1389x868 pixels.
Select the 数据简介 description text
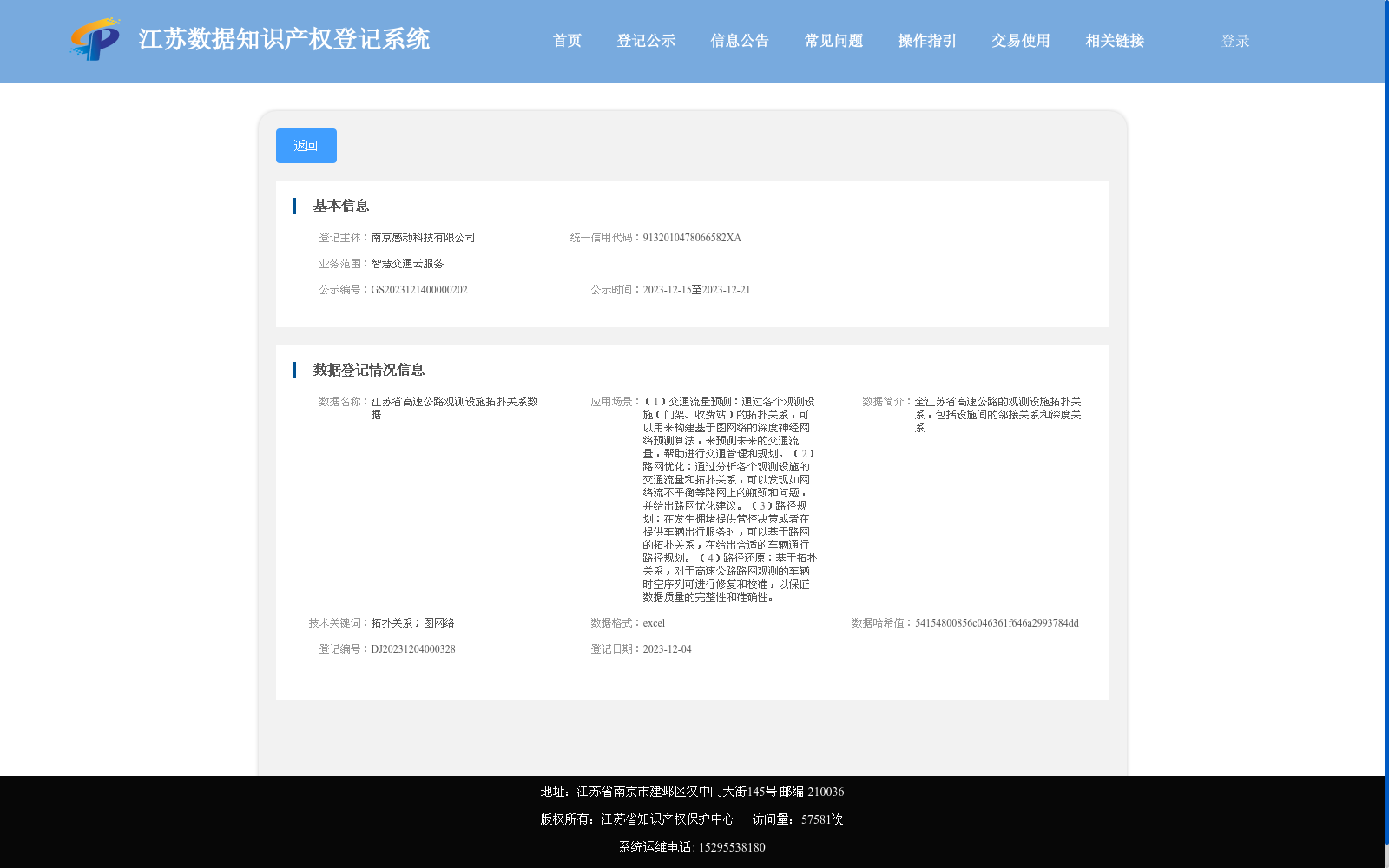click(998, 415)
